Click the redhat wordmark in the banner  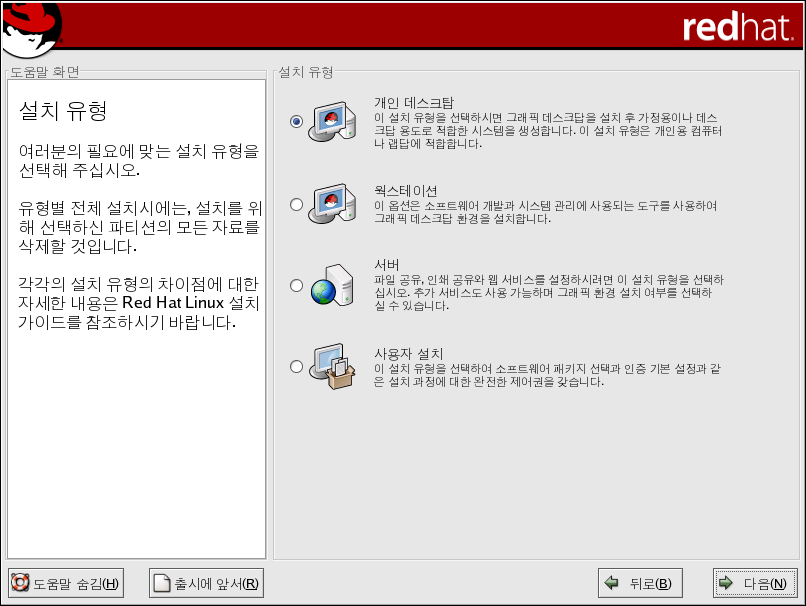737,27
